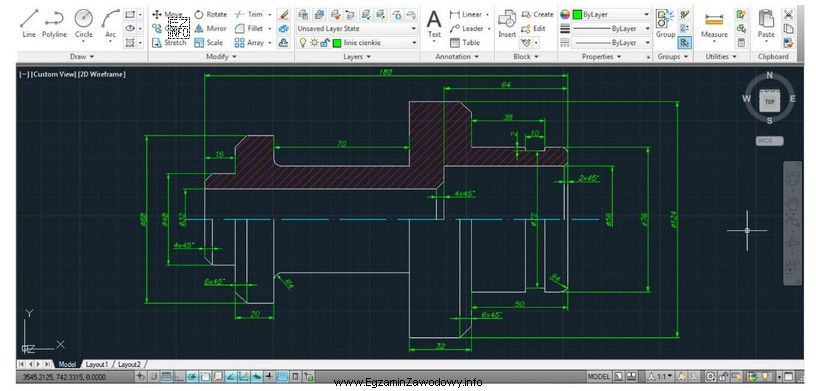The image size is (816, 391).
Task: Toggle the MODEL space button in status bar
Action: pos(598,376)
